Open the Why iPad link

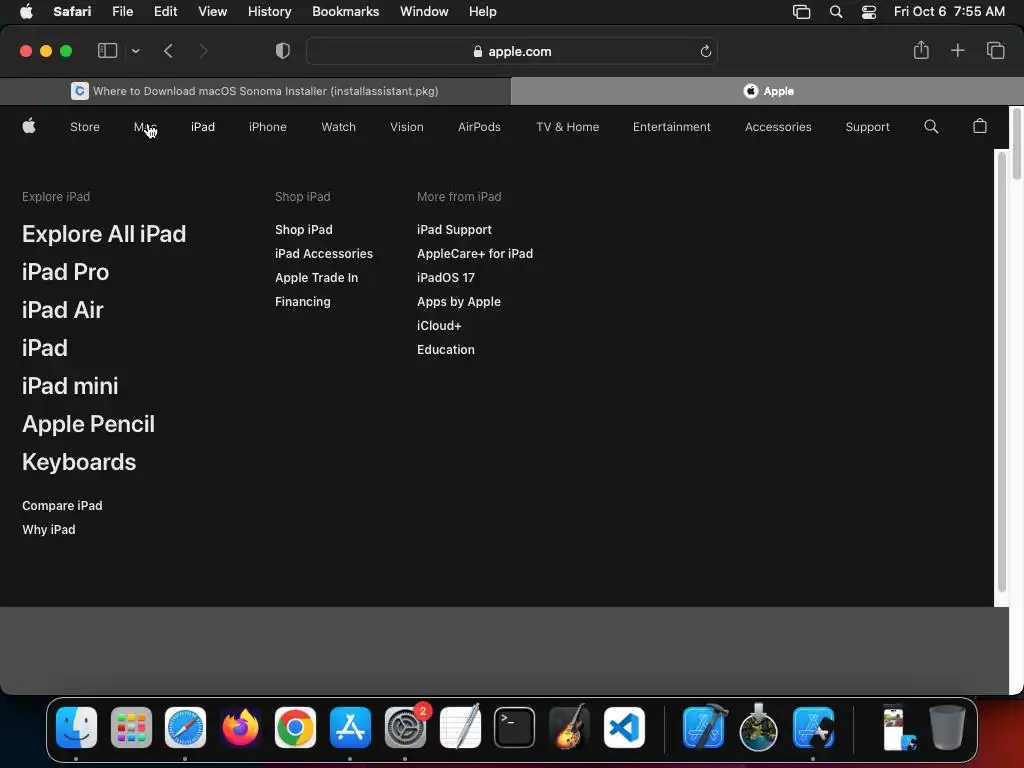click(x=48, y=530)
